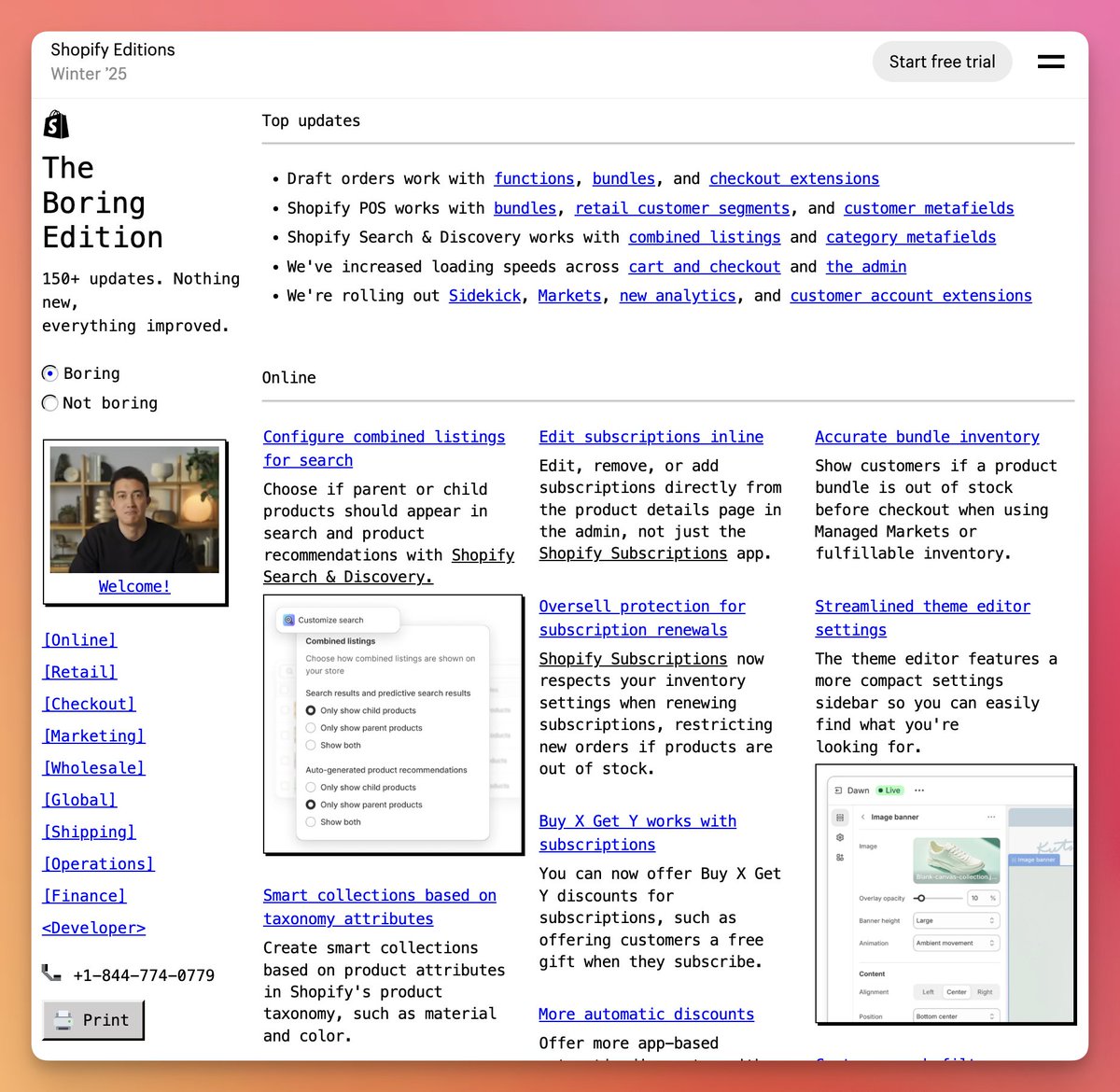Jump to the [Retail] section
Image resolution: width=1120 pixels, height=1092 pixels.
tap(79, 672)
